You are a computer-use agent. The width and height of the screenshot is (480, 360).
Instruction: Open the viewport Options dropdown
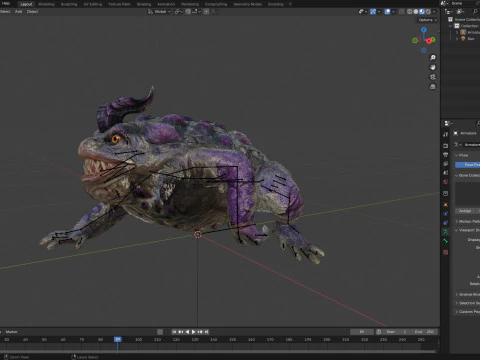427,20
